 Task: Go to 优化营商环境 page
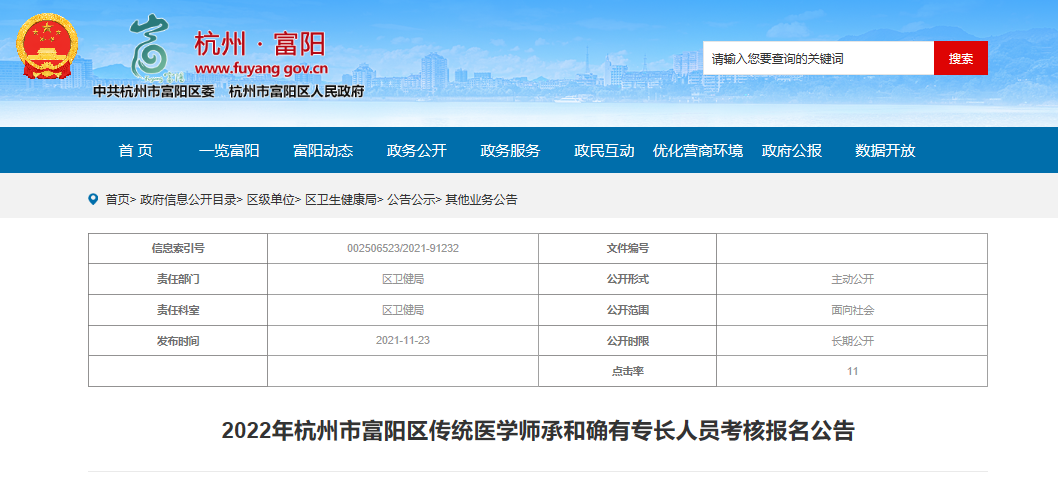[x=698, y=151]
